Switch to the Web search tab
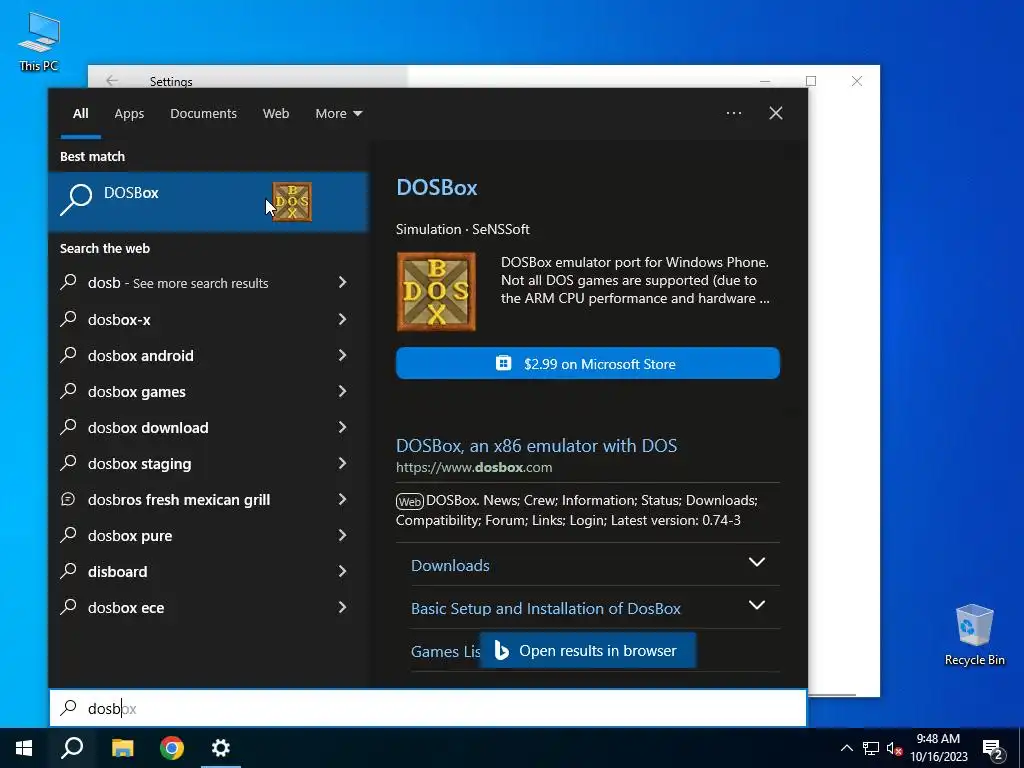The width and height of the screenshot is (1024, 768). [x=276, y=114]
